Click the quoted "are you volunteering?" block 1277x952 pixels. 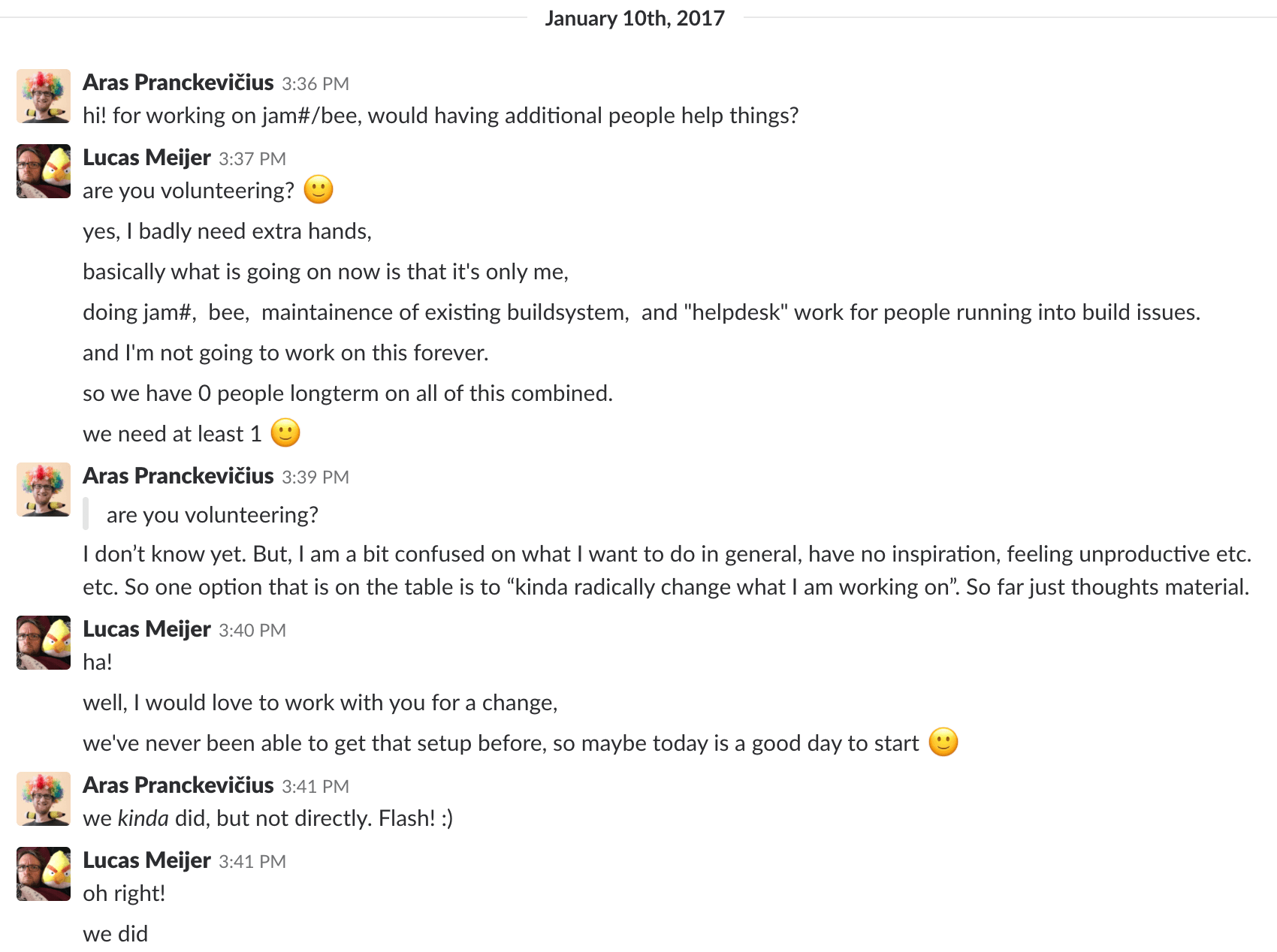tap(213, 515)
